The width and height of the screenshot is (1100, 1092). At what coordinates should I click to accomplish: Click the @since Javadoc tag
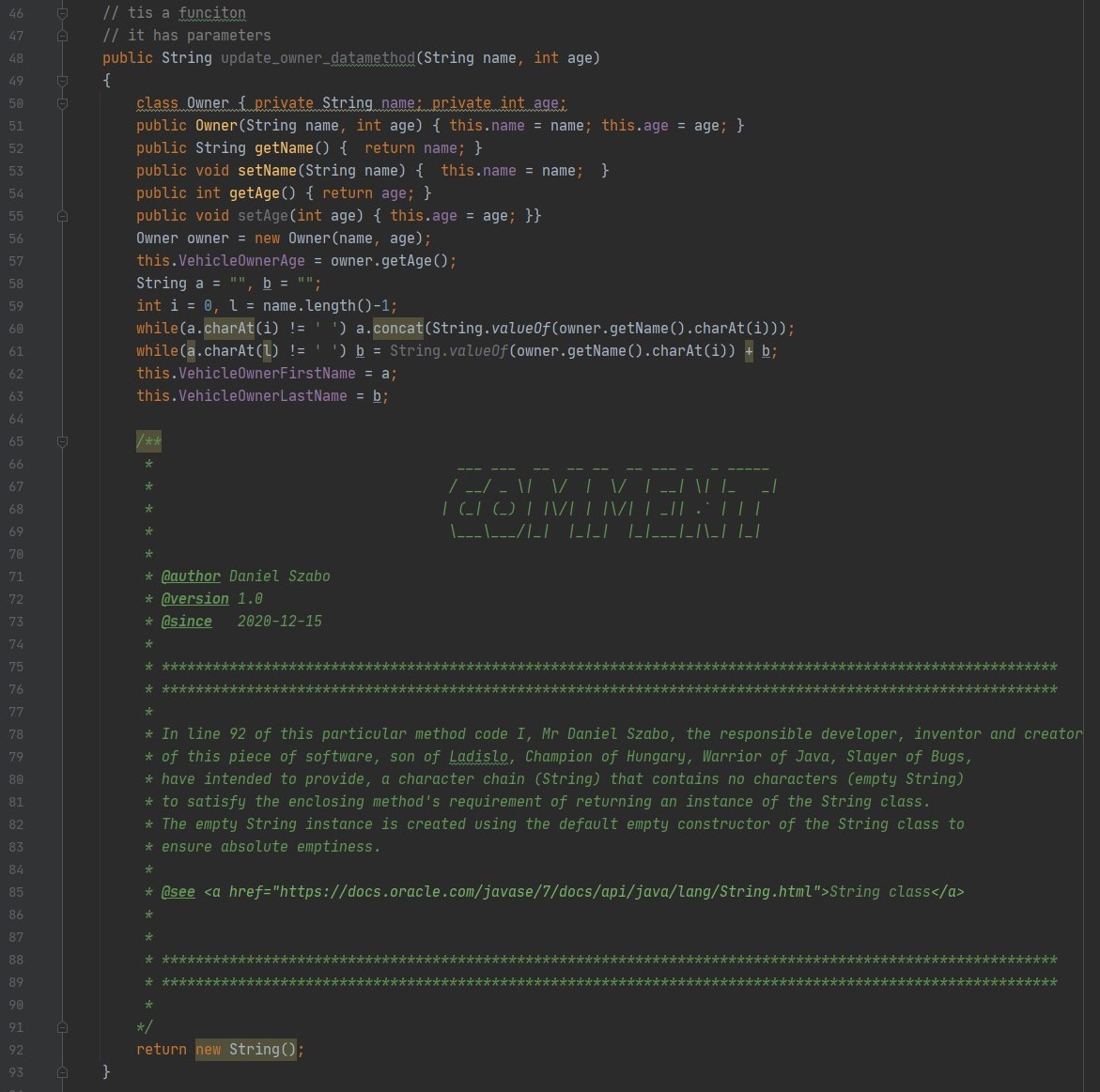(x=186, y=622)
